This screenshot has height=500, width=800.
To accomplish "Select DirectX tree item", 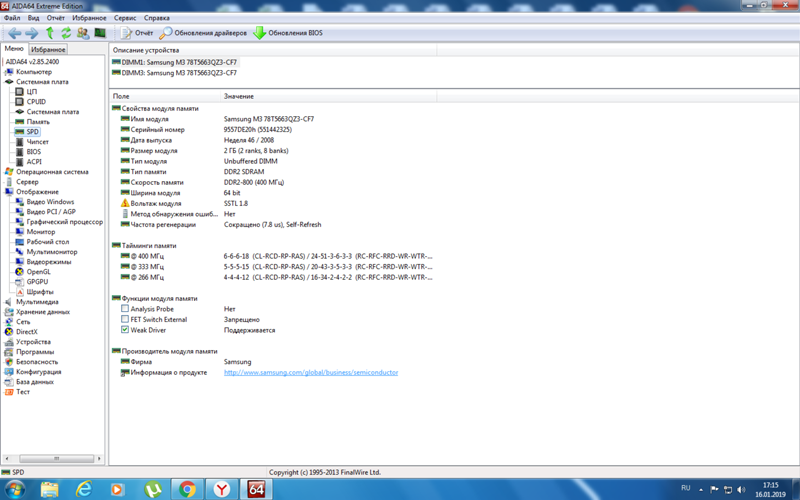I will [27, 332].
